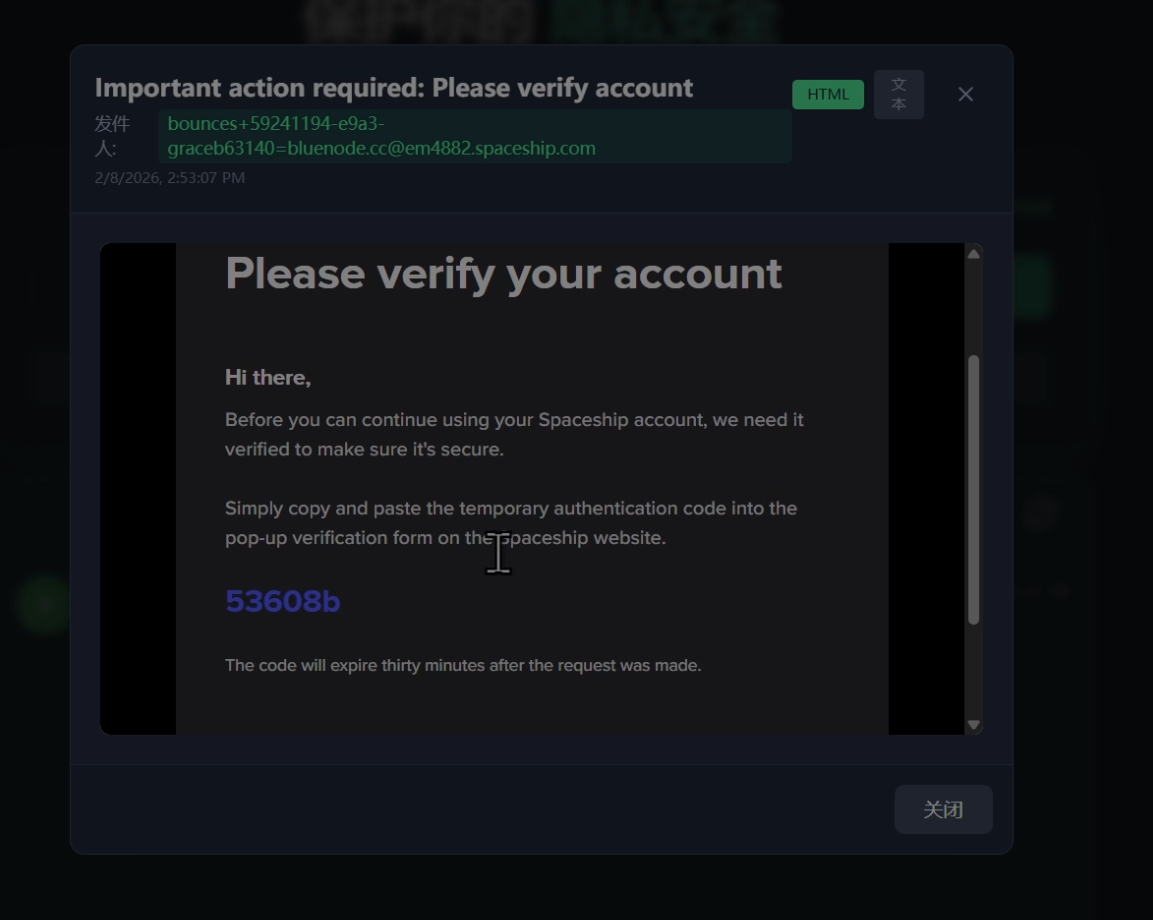Click the email subject title text
The height and width of the screenshot is (920, 1153).
(393, 88)
